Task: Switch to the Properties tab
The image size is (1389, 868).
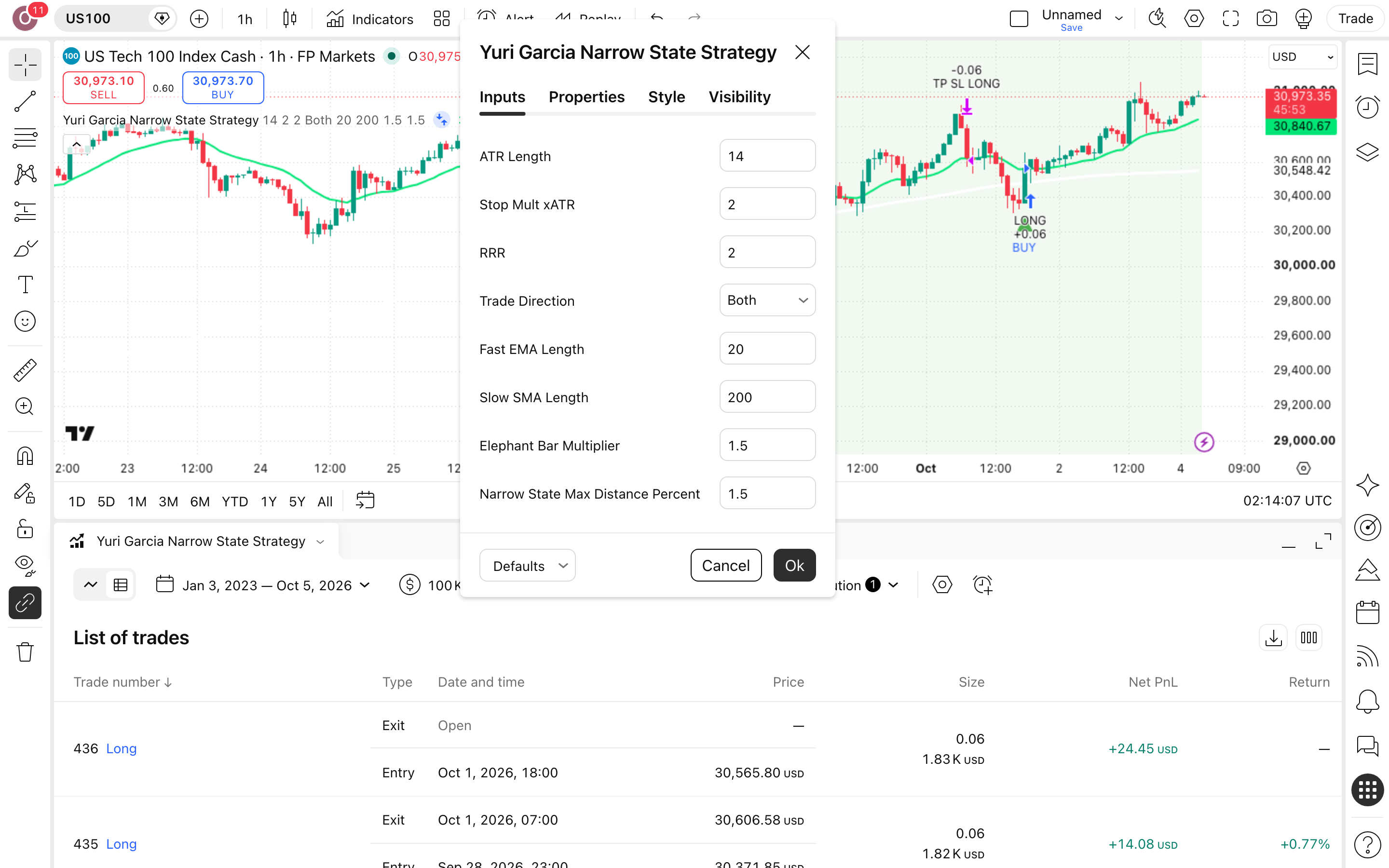Action: (586, 97)
